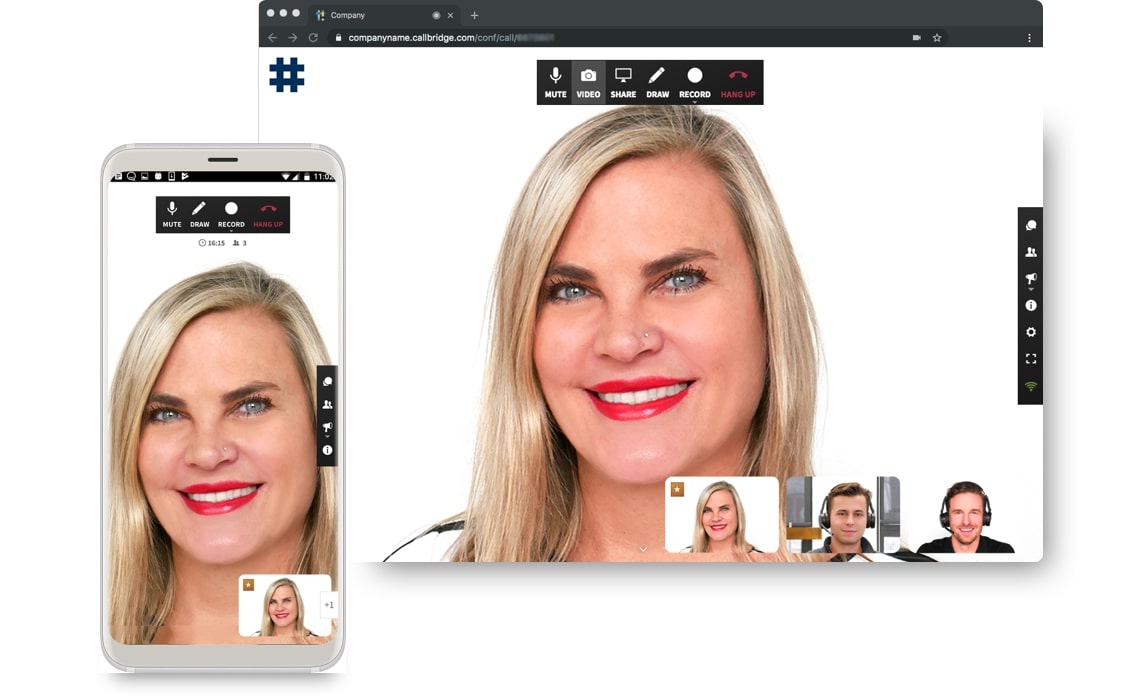Image resolution: width=1140 pixels, height=700 pixels.
Task: Mute the microphone in the toolbar
Action: tap(555, 78)
